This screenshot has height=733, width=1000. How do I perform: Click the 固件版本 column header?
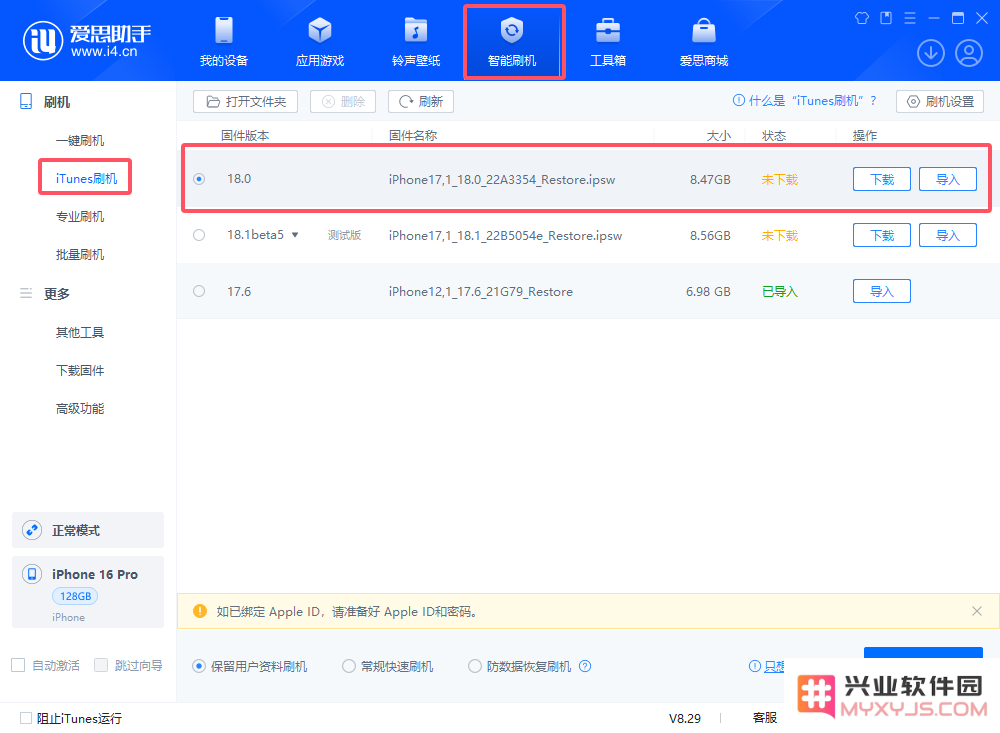tap(245, 135)
